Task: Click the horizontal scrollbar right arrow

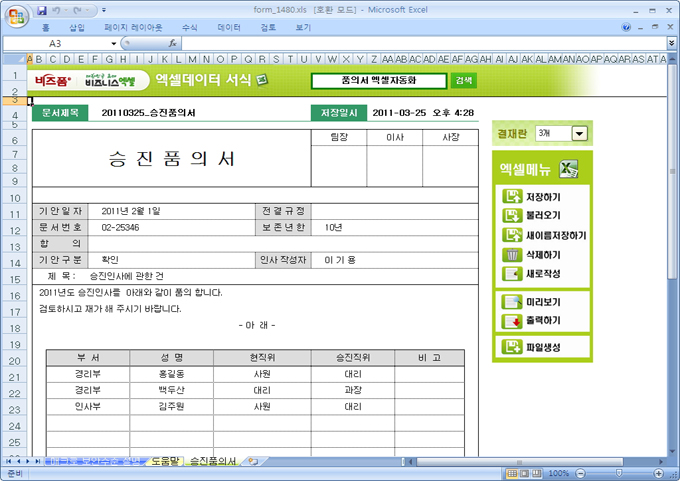Action: click(661, 462)
